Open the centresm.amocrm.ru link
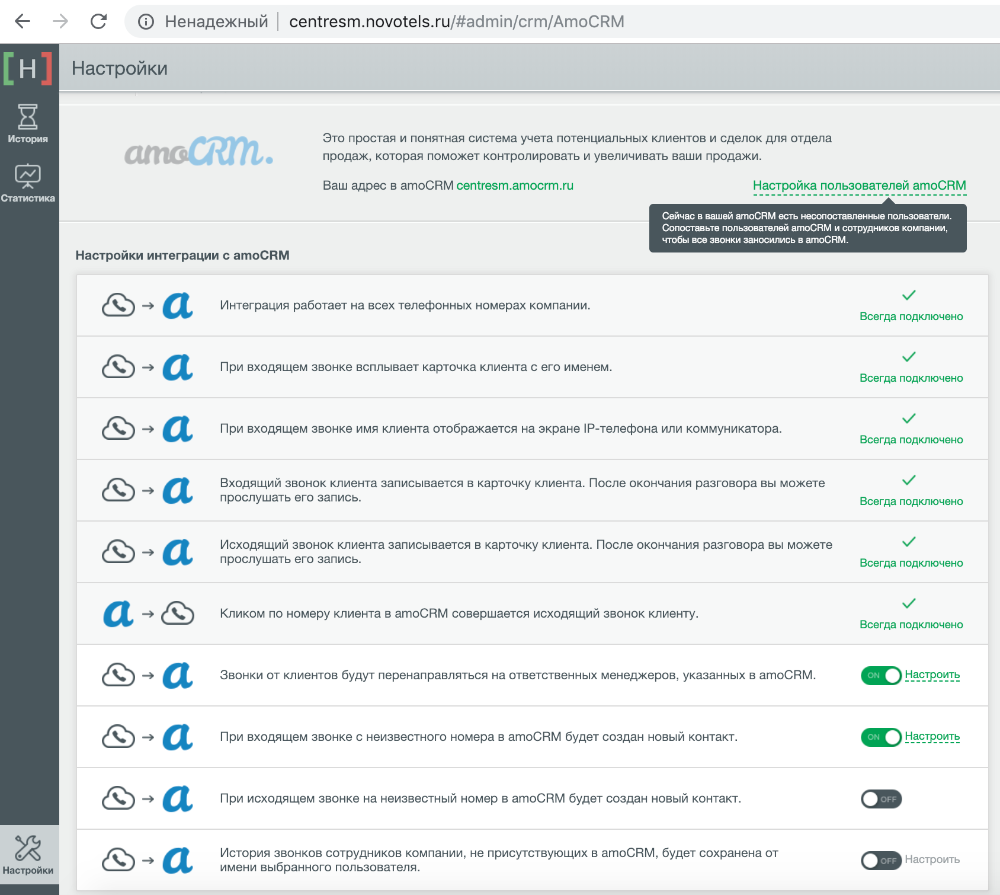1000x895 pixels. pos(515,186)
